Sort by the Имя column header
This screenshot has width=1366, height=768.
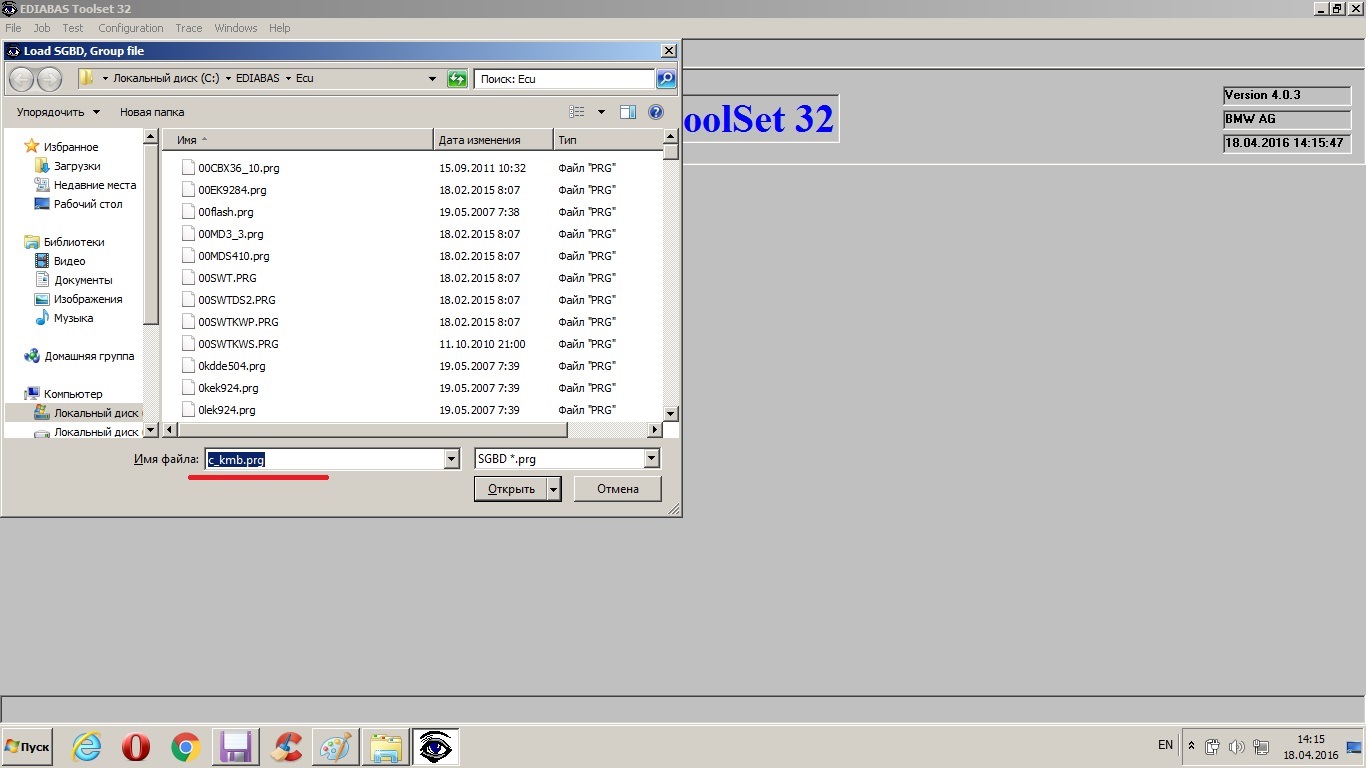pyautogui.click(x=297, y=140)
